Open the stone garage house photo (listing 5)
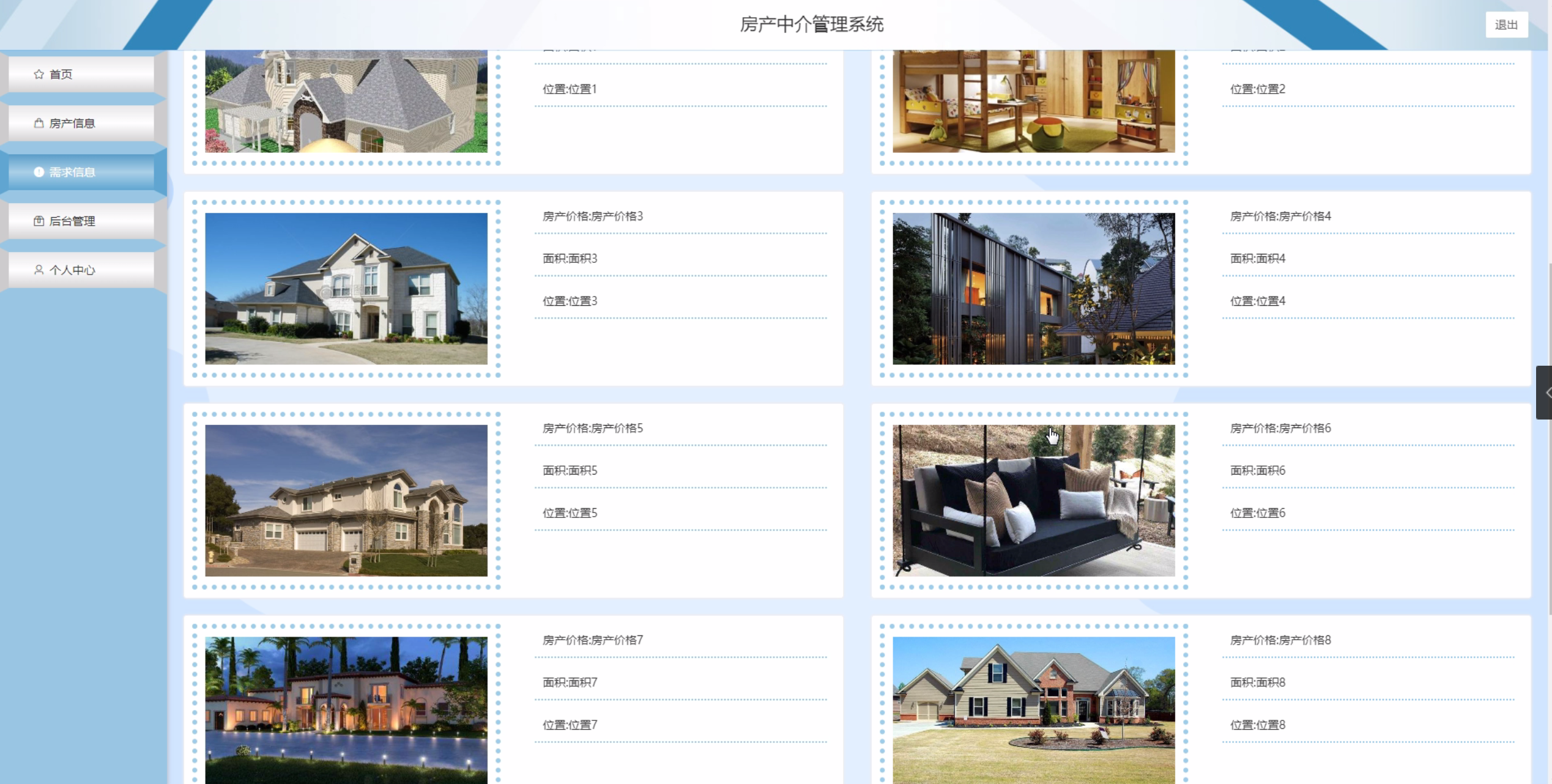Image resolution: width=1552 pixels, height=784 pixels. [x=346, y=500]
